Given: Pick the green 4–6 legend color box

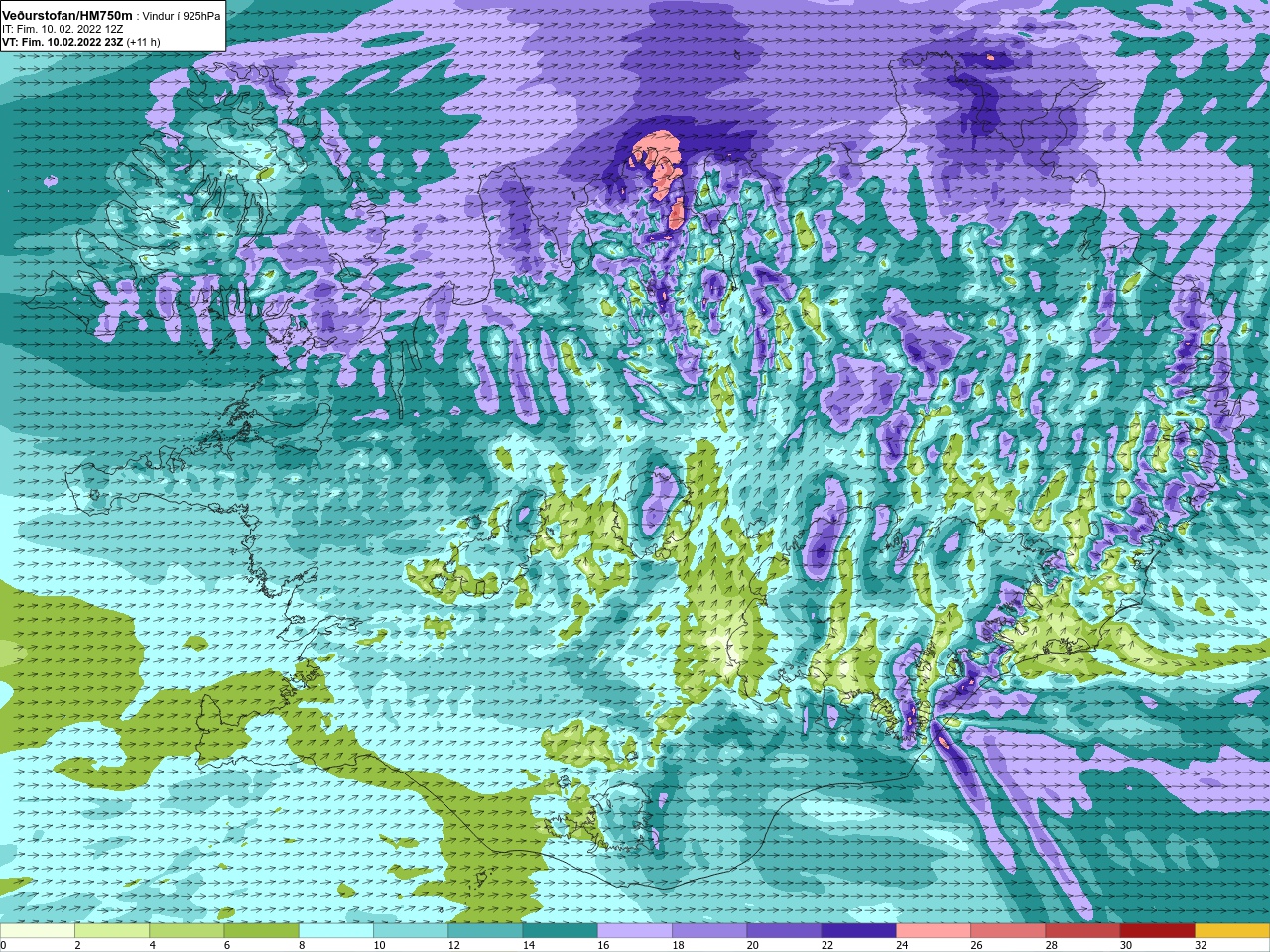Looking at the screenshot, I should (187, 931).
